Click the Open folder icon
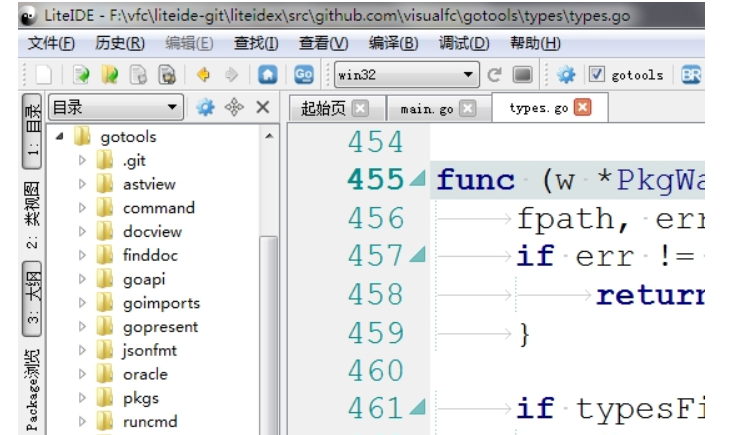 (x=109, y=75)
